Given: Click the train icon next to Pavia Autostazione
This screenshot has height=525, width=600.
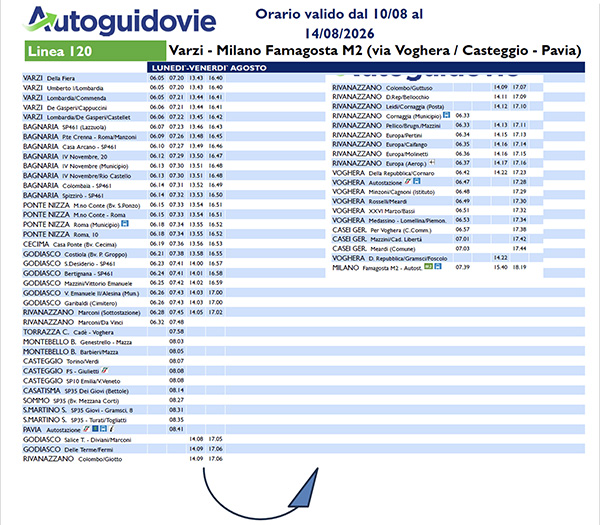Looking at the screenshot, I should 86,429.
